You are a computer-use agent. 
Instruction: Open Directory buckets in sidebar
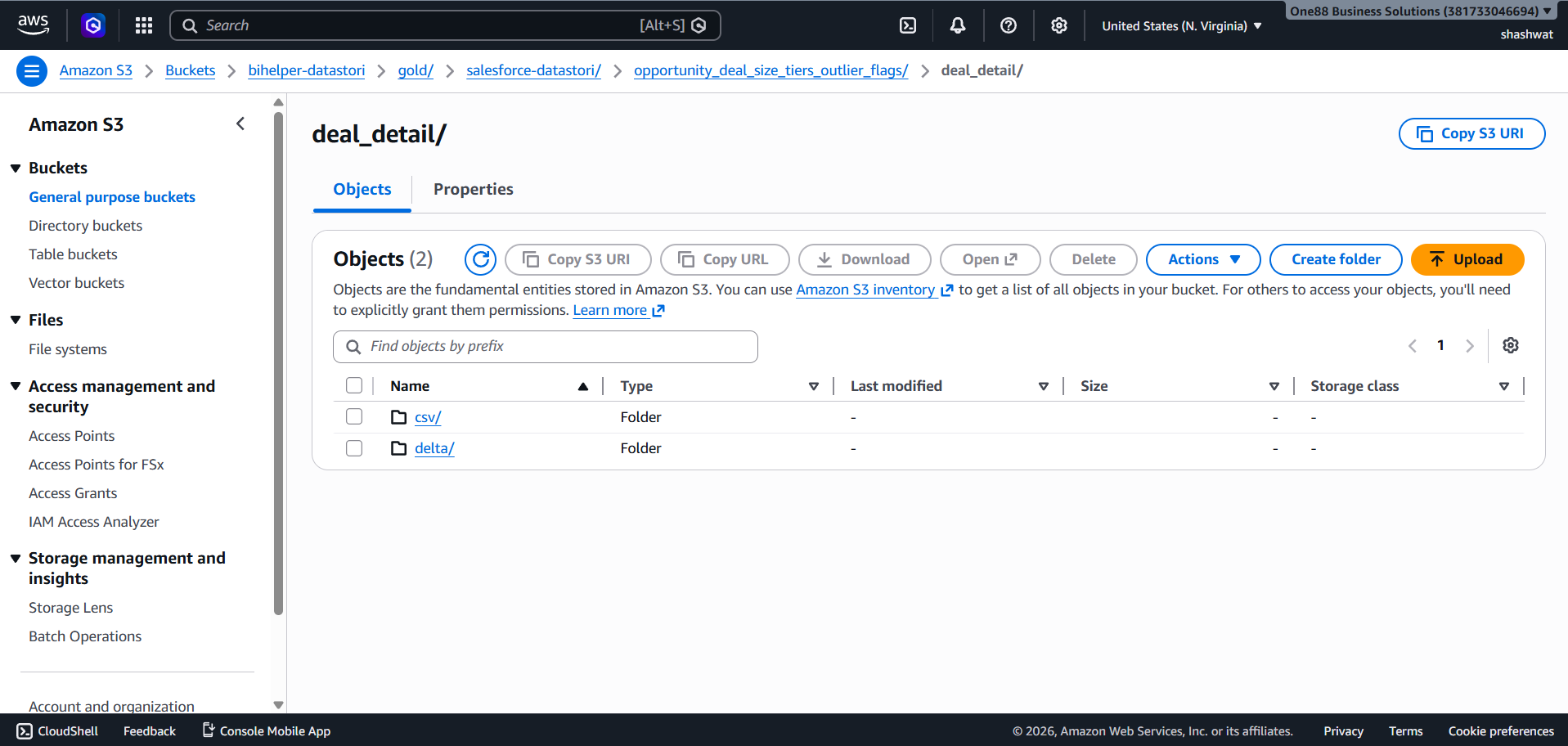click(85, 226)
